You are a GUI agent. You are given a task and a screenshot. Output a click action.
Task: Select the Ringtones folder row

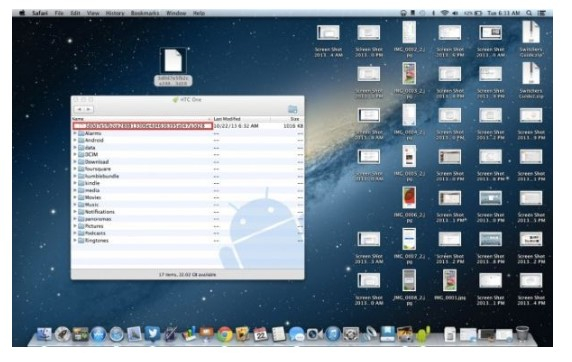coord(188,240)
